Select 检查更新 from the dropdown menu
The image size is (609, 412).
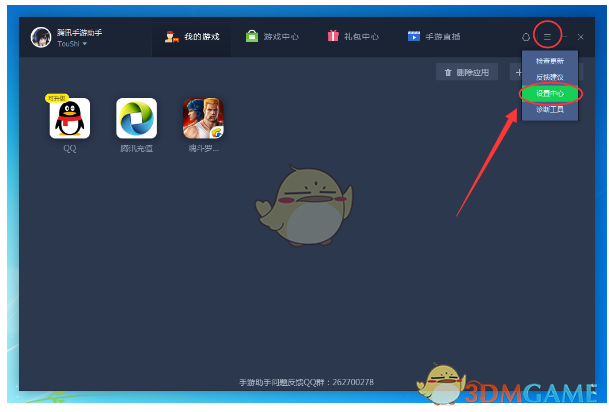point(549,61)
